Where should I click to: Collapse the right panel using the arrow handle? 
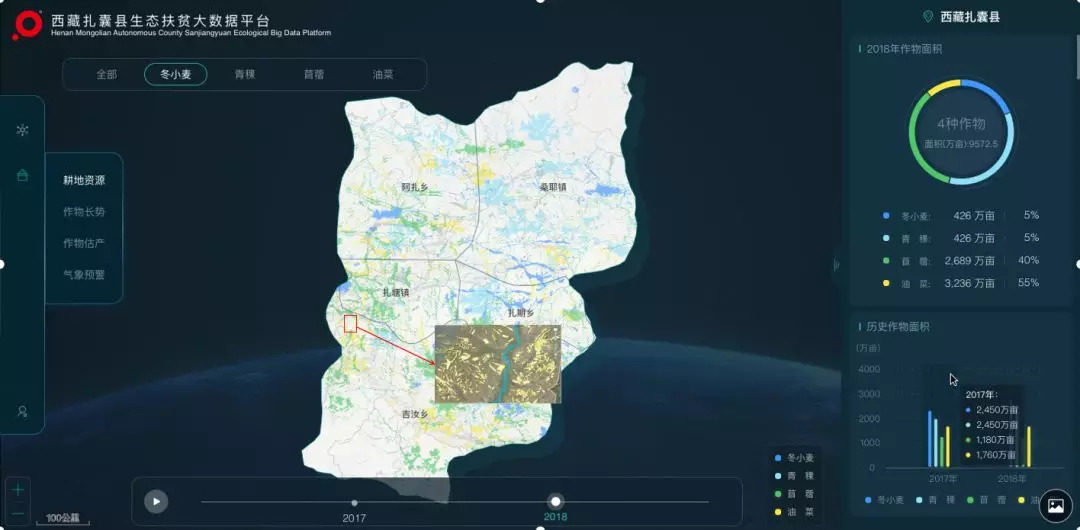tap(836, 264)
